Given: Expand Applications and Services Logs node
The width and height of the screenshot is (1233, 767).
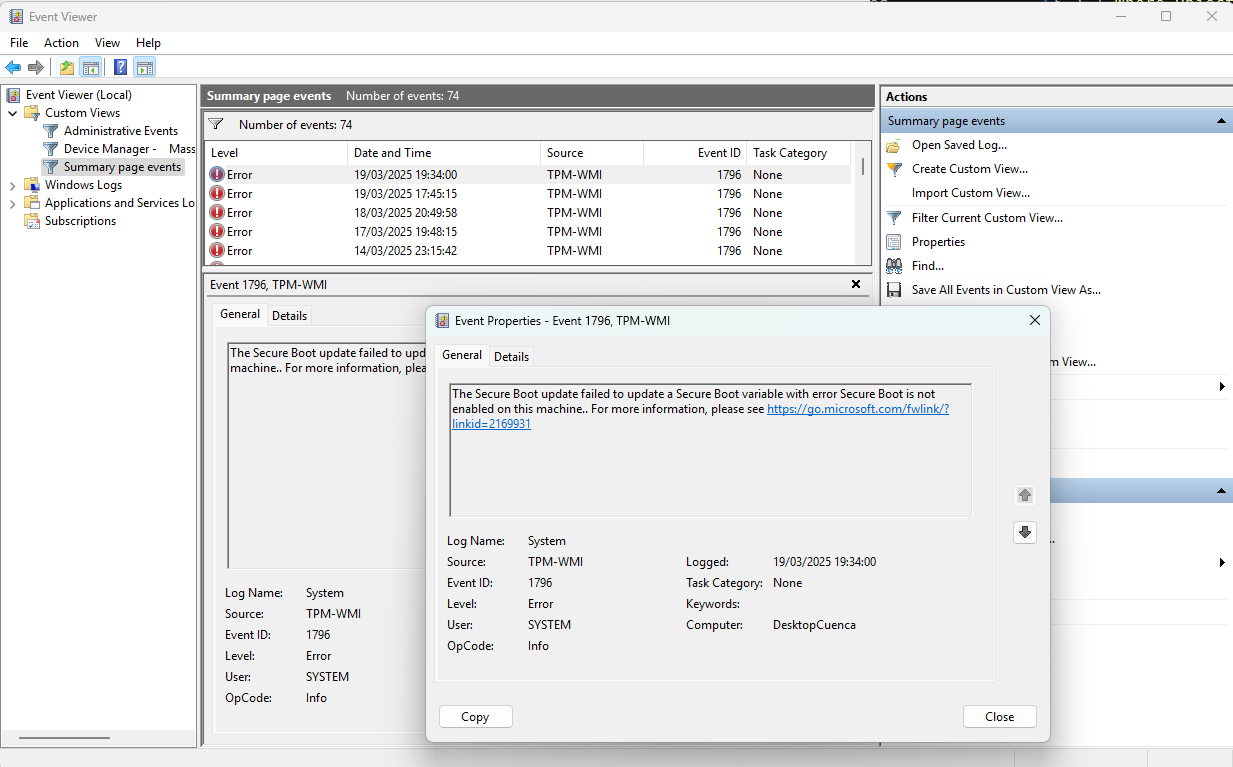Looking at the screenshot, I should click(x=13, y=203).
